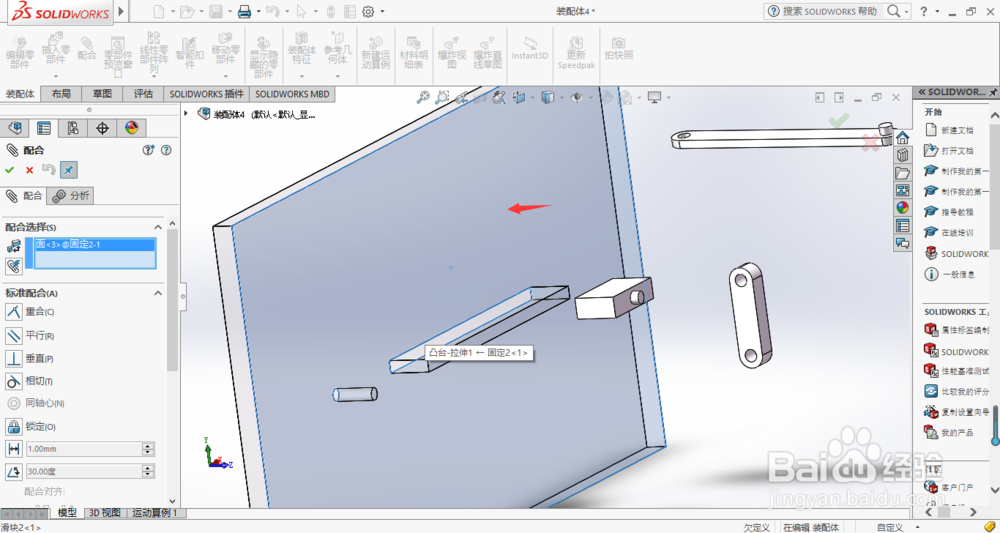The image size is (1000, 533).
Task: Open the ConfigurationManager tab
Action: pyautogui.click(x=73, y=128)
